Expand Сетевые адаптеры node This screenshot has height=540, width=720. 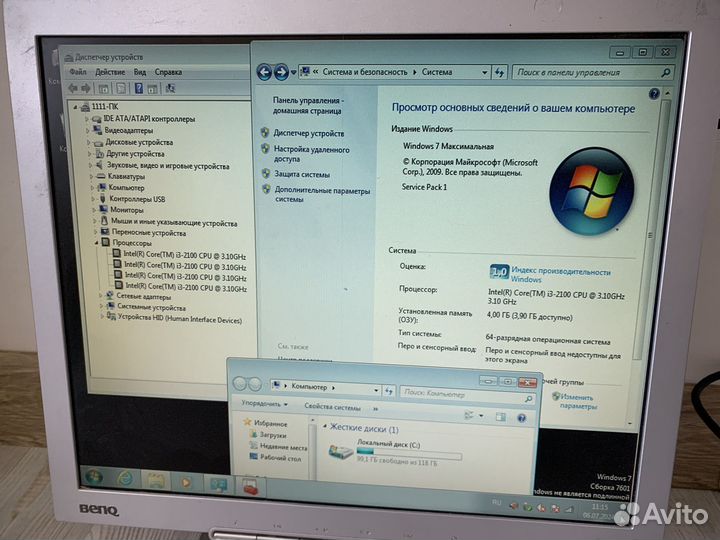tap(101, 296)
